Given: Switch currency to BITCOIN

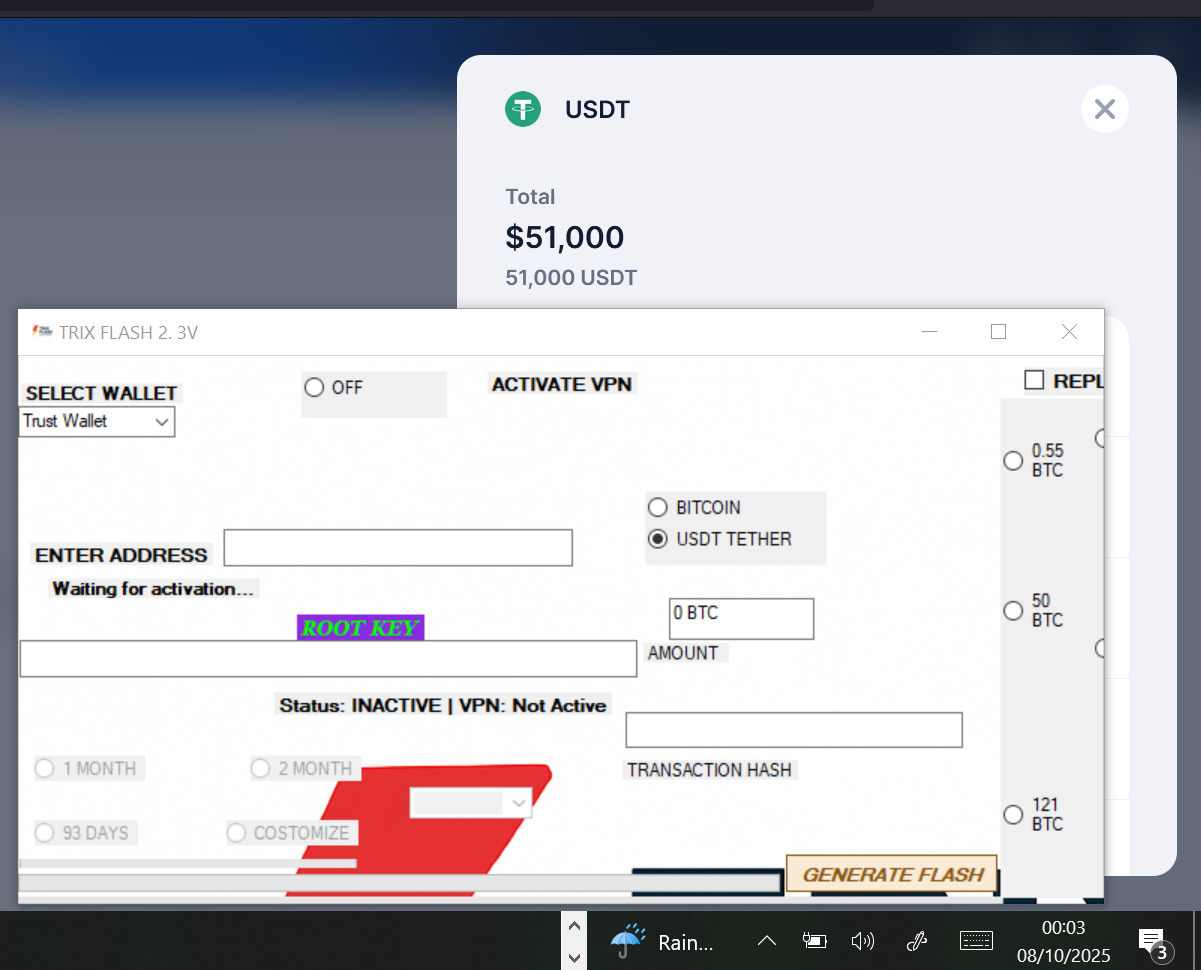Looking at the screenshot, I should [x=657, y=507].
